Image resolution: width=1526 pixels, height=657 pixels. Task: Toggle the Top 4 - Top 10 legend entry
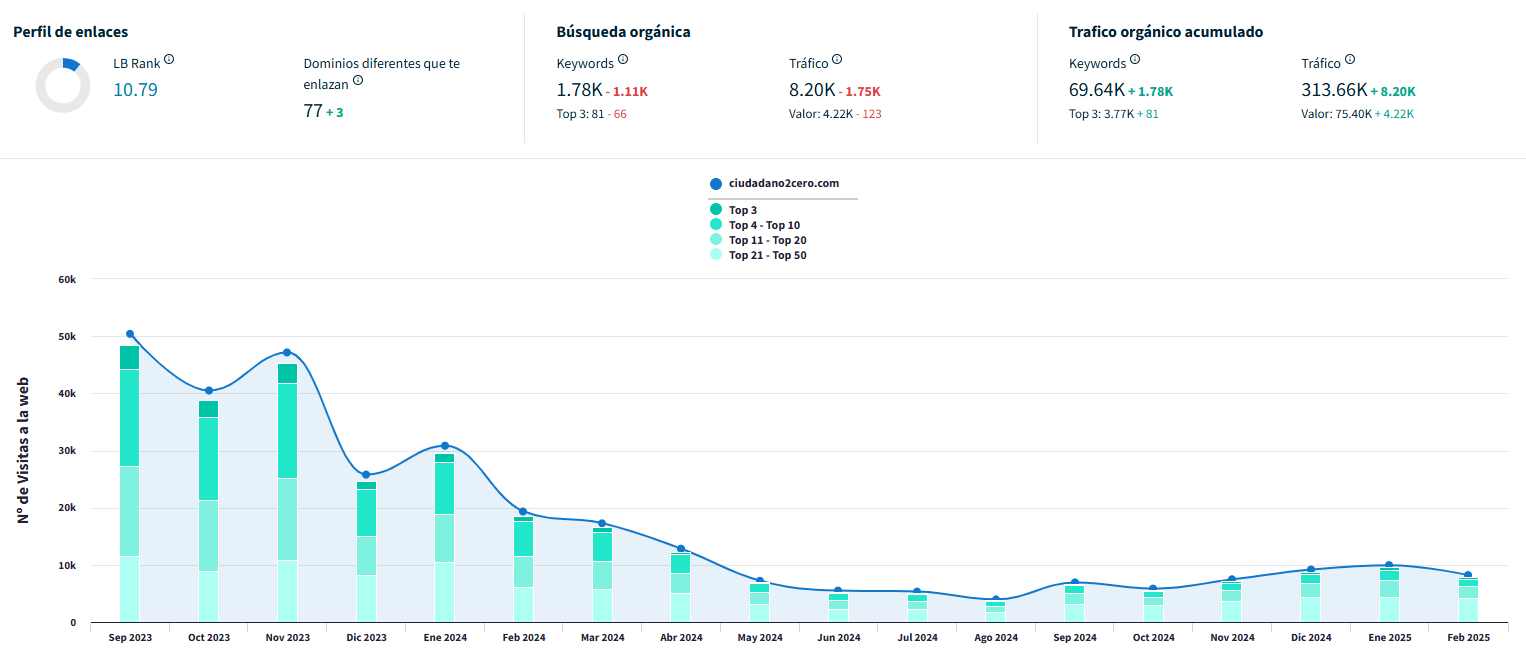pos(755,225)
